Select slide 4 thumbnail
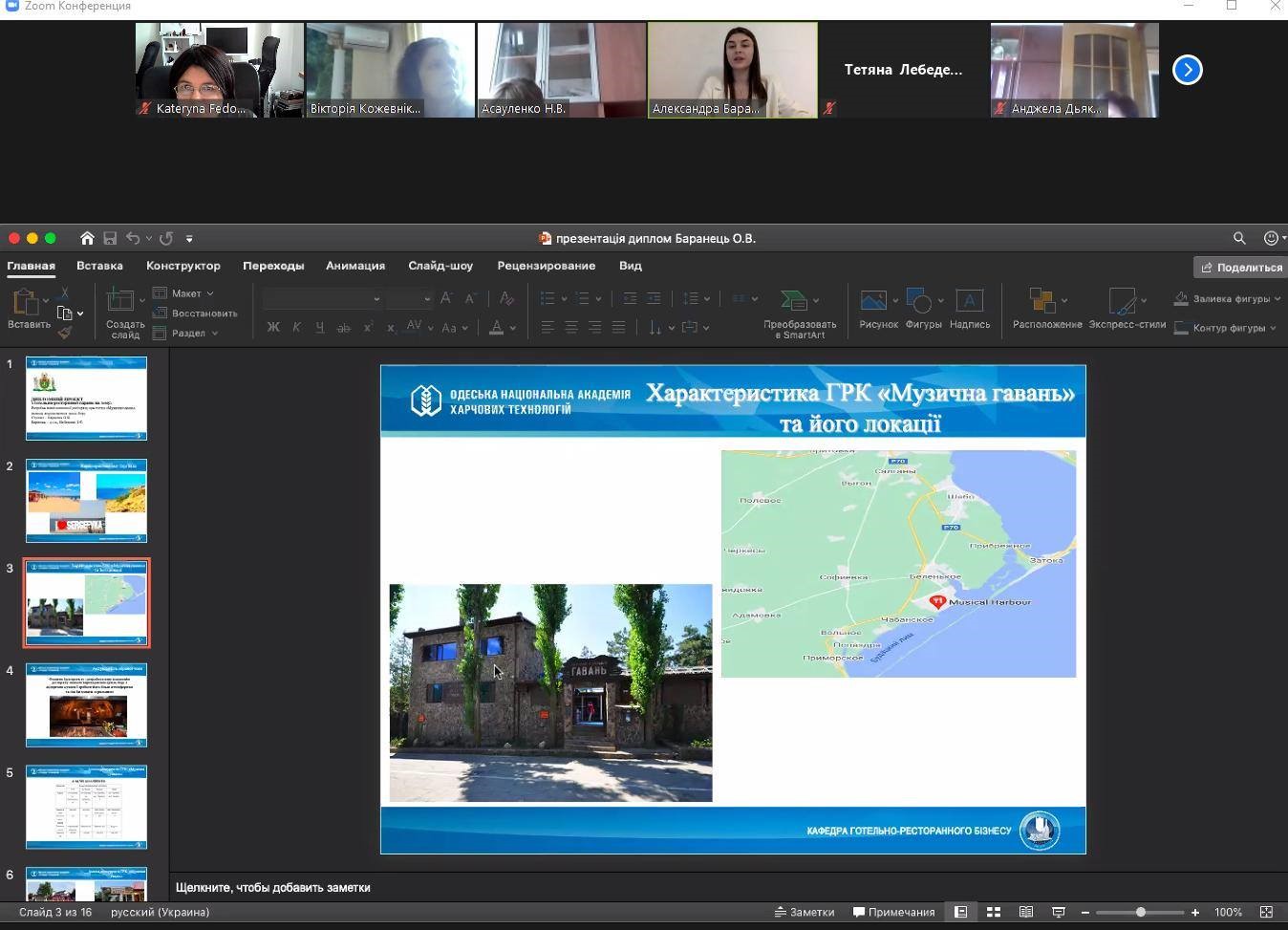The height and width of the screenshot is (930, 1288). tap(86, 705)
